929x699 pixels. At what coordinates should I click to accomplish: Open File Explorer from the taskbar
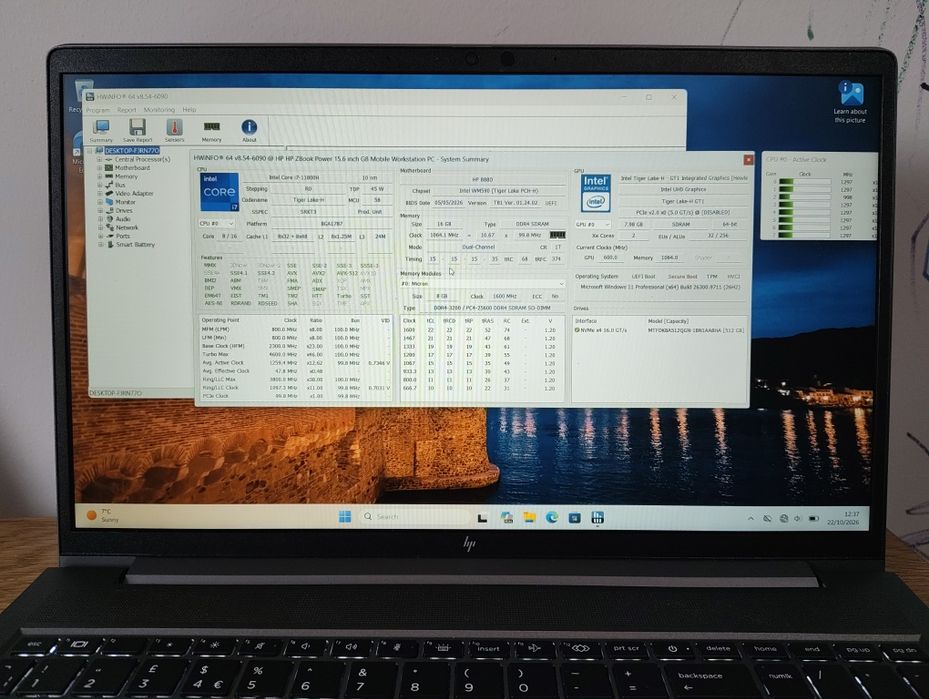[529, 518]
